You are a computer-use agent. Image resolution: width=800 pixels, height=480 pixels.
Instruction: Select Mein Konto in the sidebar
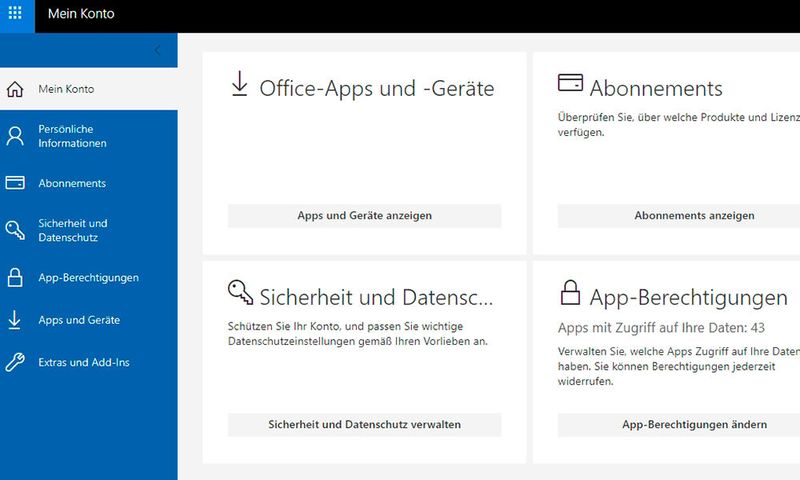coord(89,89)
